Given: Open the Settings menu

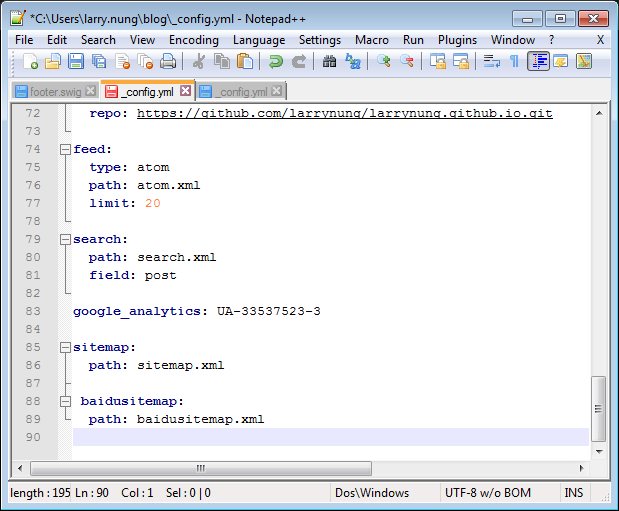Looking at the screenshot, I should [x=320, y=40].
